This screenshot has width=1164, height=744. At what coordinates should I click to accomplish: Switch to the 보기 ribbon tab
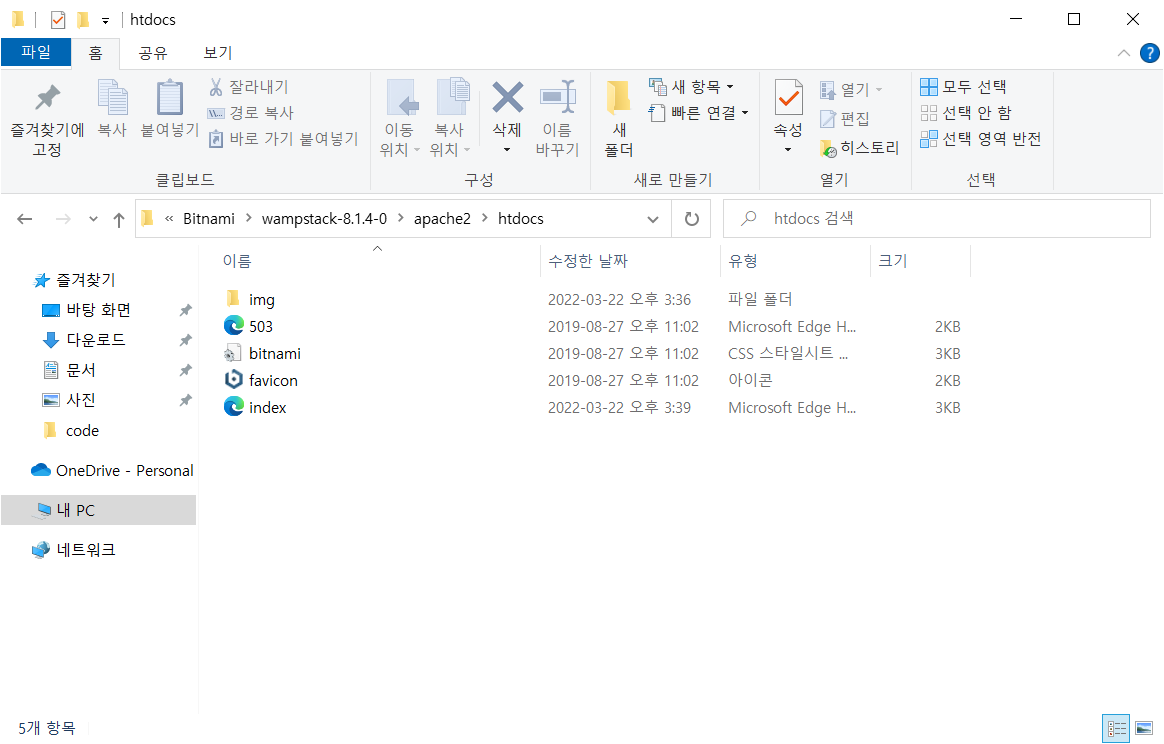[217, 52]
